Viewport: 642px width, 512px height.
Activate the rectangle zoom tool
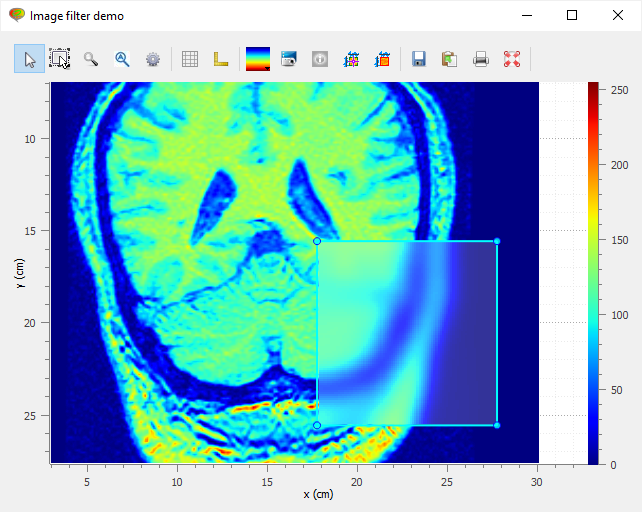point(60,59)
